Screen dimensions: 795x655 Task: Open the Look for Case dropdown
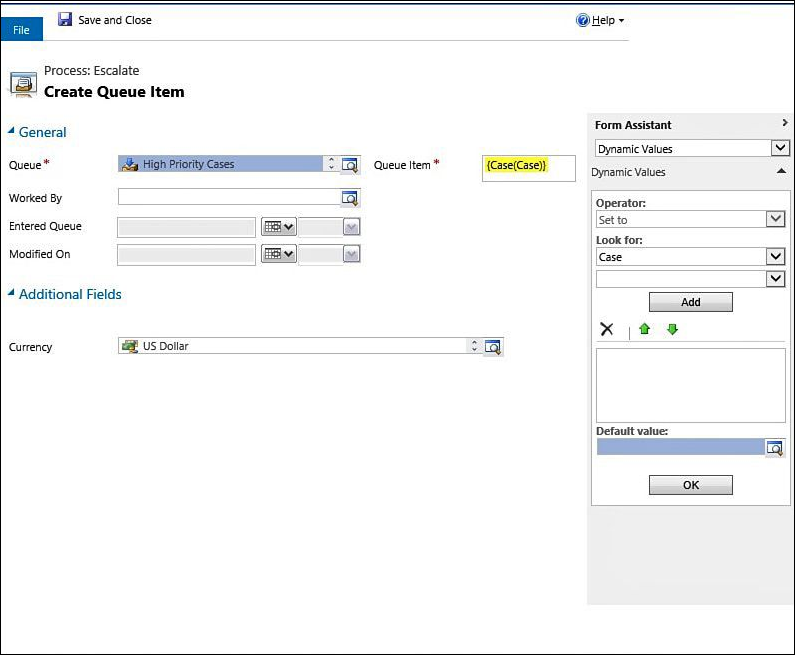pyautogui.click(x=775, y=257)
